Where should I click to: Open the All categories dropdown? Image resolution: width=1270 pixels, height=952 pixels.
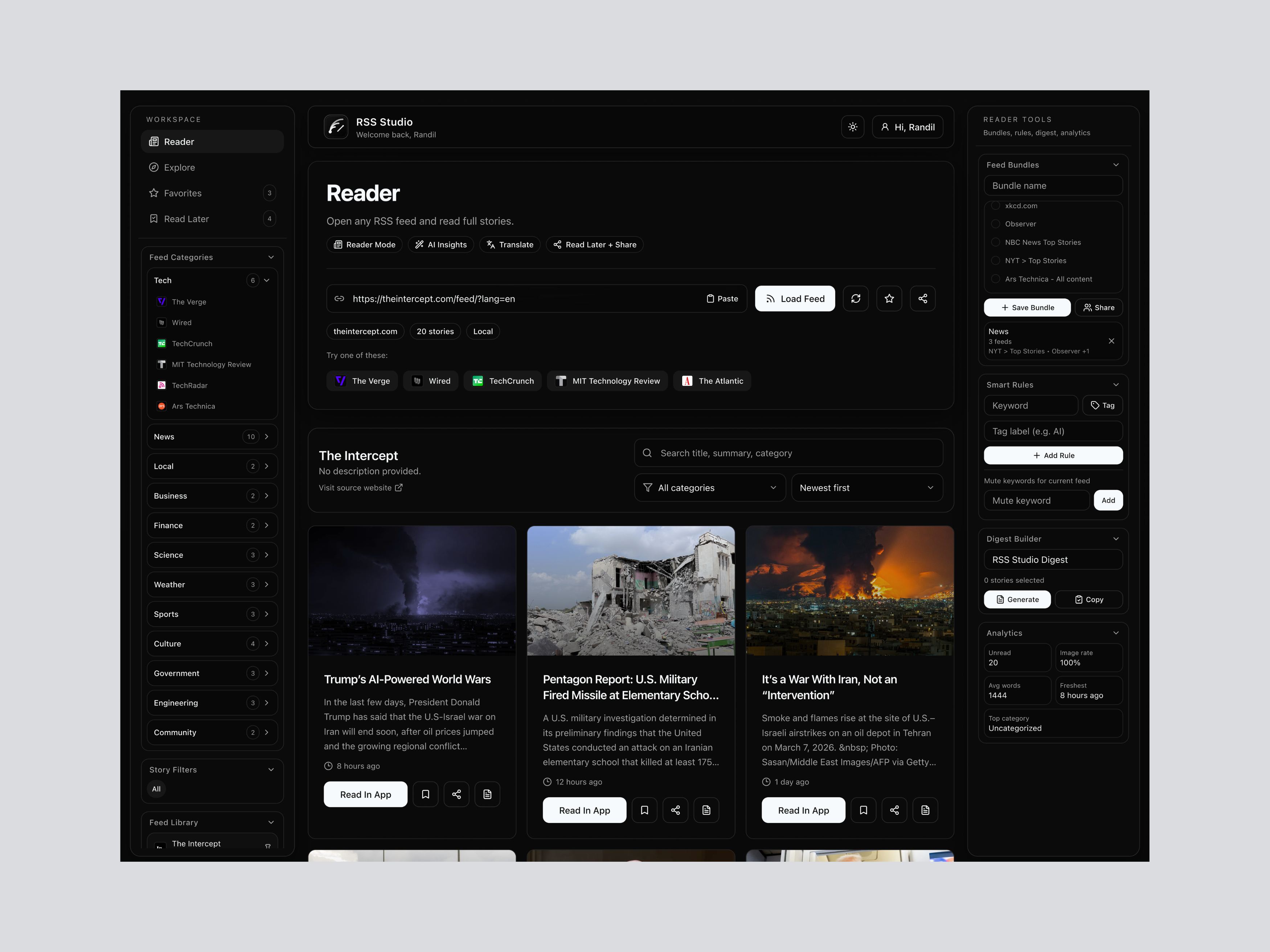[x=710, y=488]
